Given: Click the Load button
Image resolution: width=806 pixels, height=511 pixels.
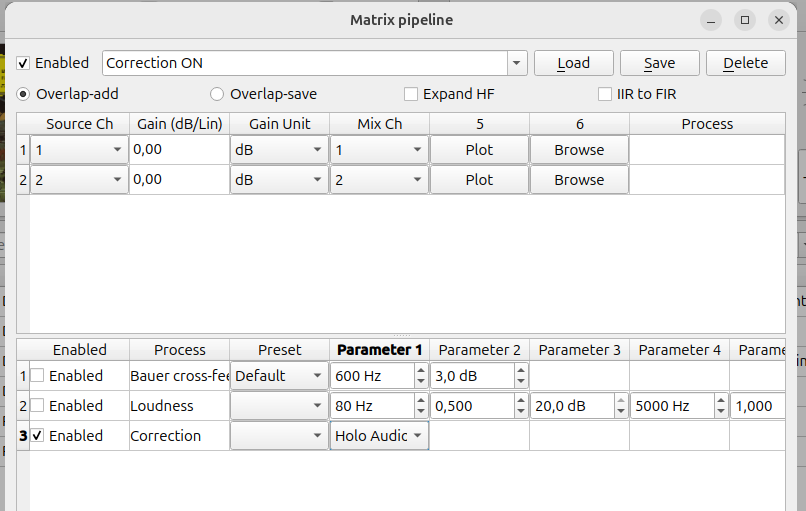Looking at the screenshot, I should tap(574, 63).
